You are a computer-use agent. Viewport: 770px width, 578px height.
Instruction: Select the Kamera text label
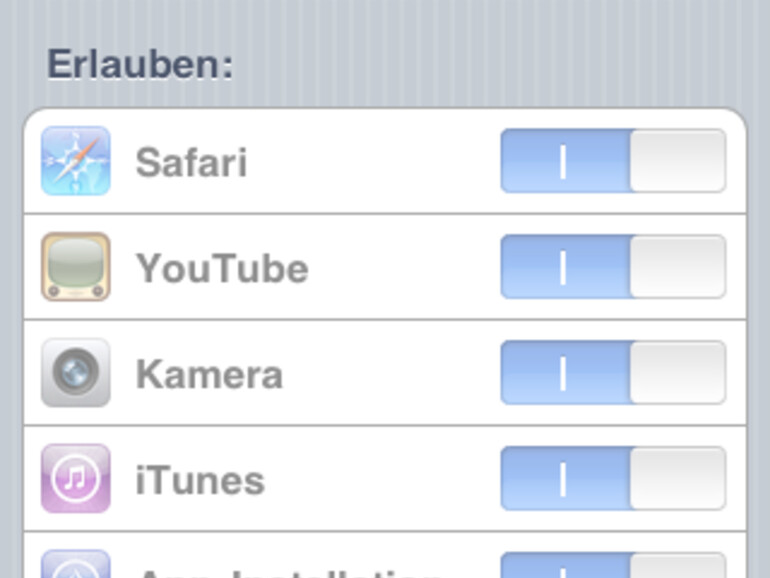pos(209,374)
